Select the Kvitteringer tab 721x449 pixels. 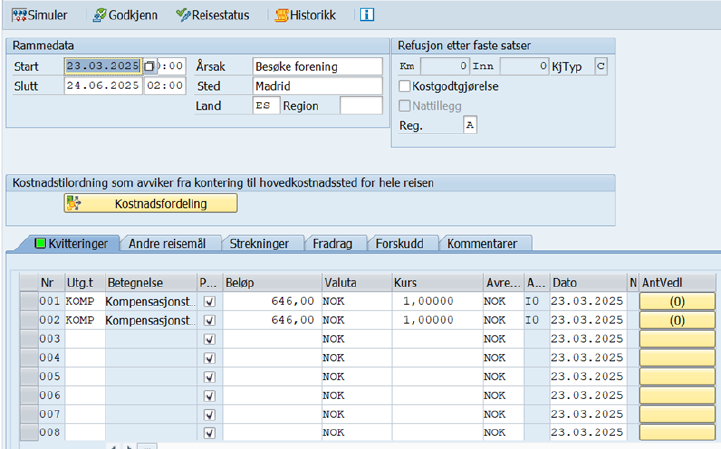[x=71, y=243]
